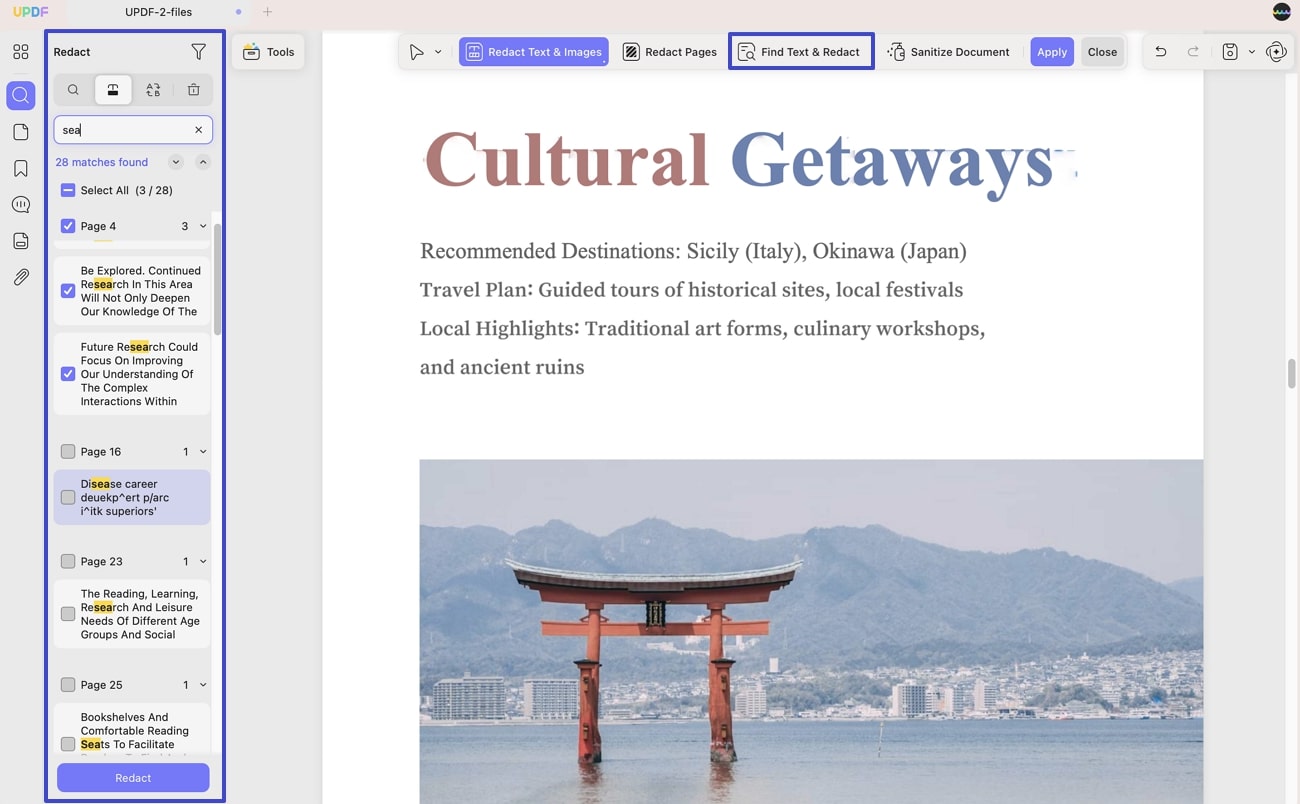1300x804 pixels.
Task: Click the document vertical scrollbar thumb
Action: coord(1291,373)
